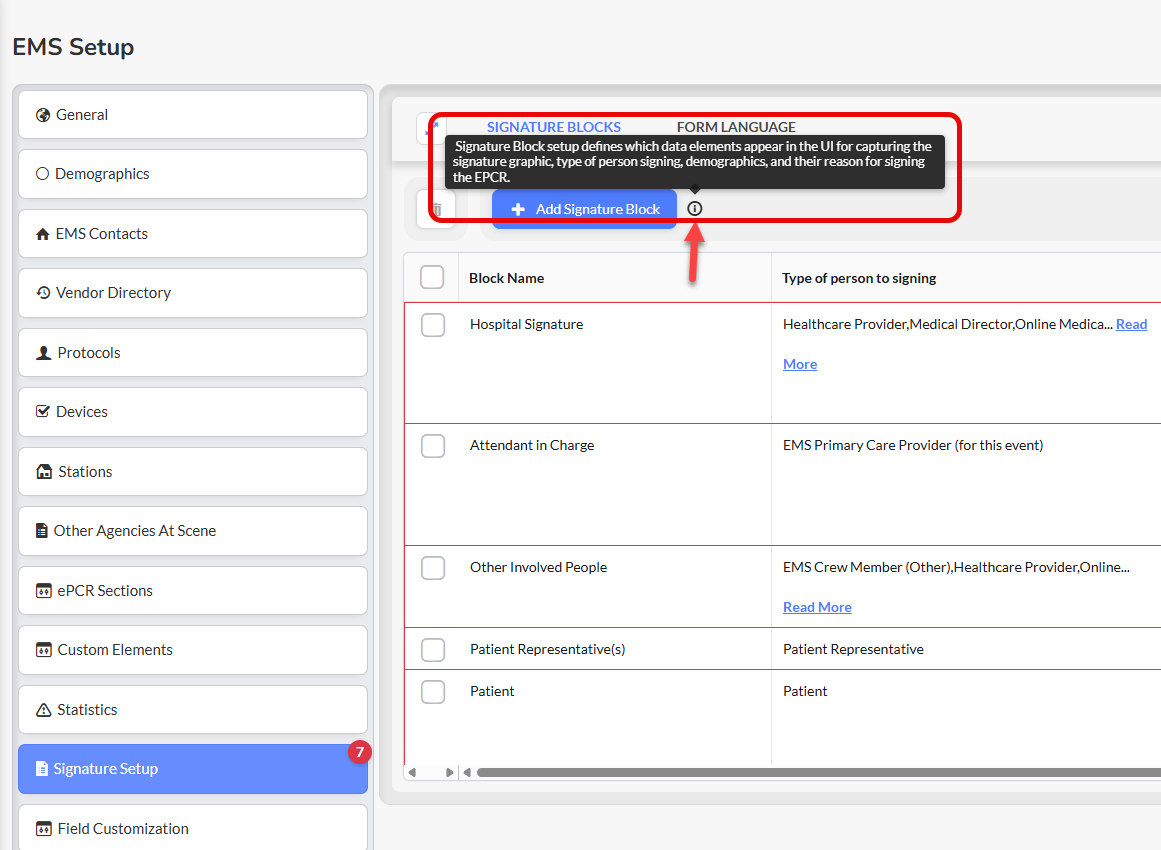
Task: Toggle the select-all checkbox in table header
Action: [x=432, y=277]
